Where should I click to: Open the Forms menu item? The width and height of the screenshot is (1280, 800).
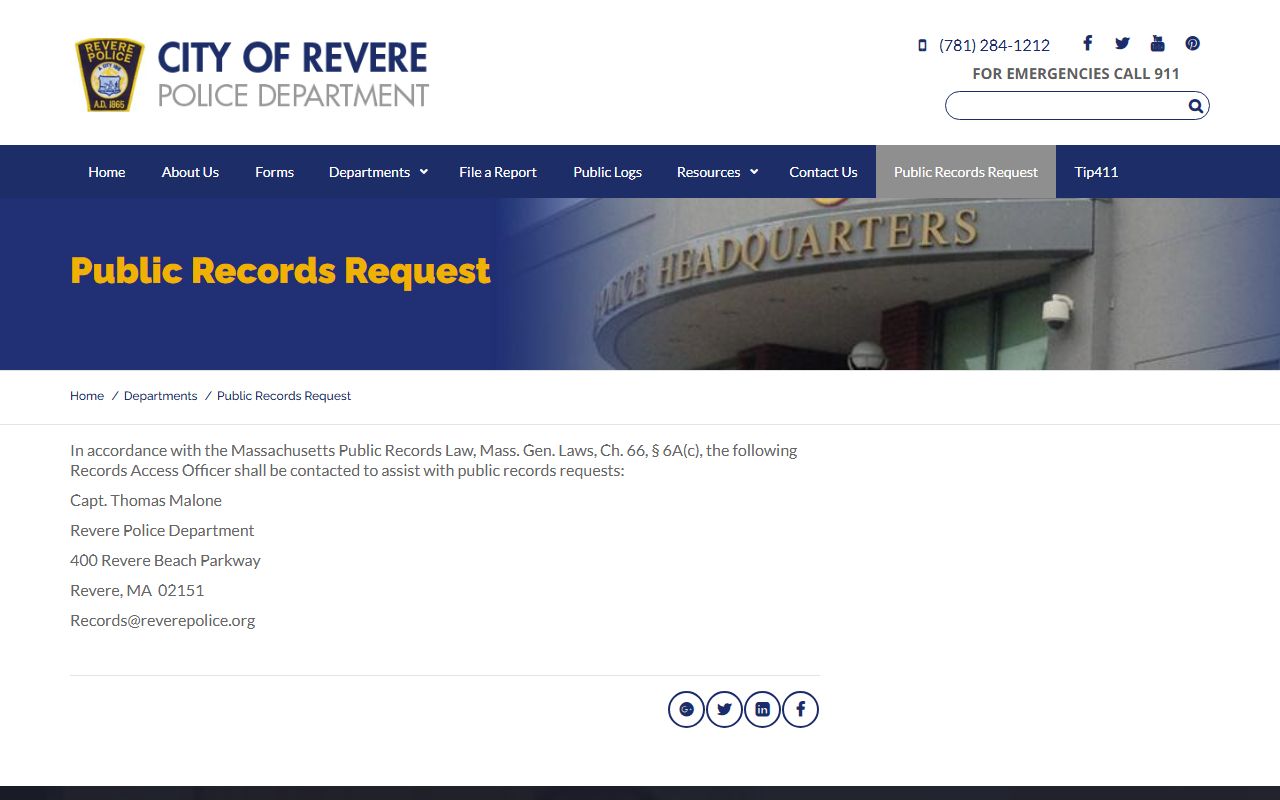274,172
